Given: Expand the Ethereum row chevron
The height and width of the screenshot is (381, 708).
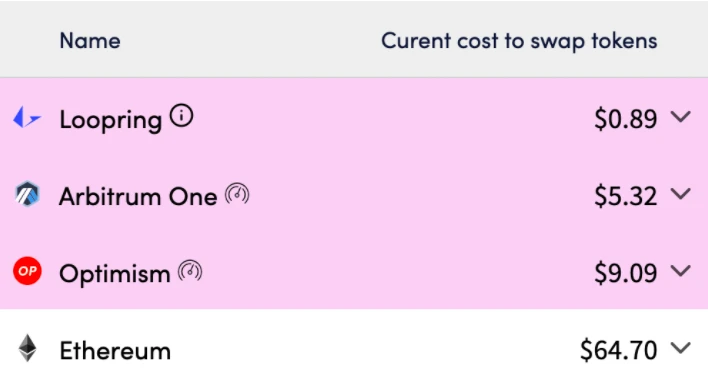Looking at the screenshot, I should (x=680, y=348).
